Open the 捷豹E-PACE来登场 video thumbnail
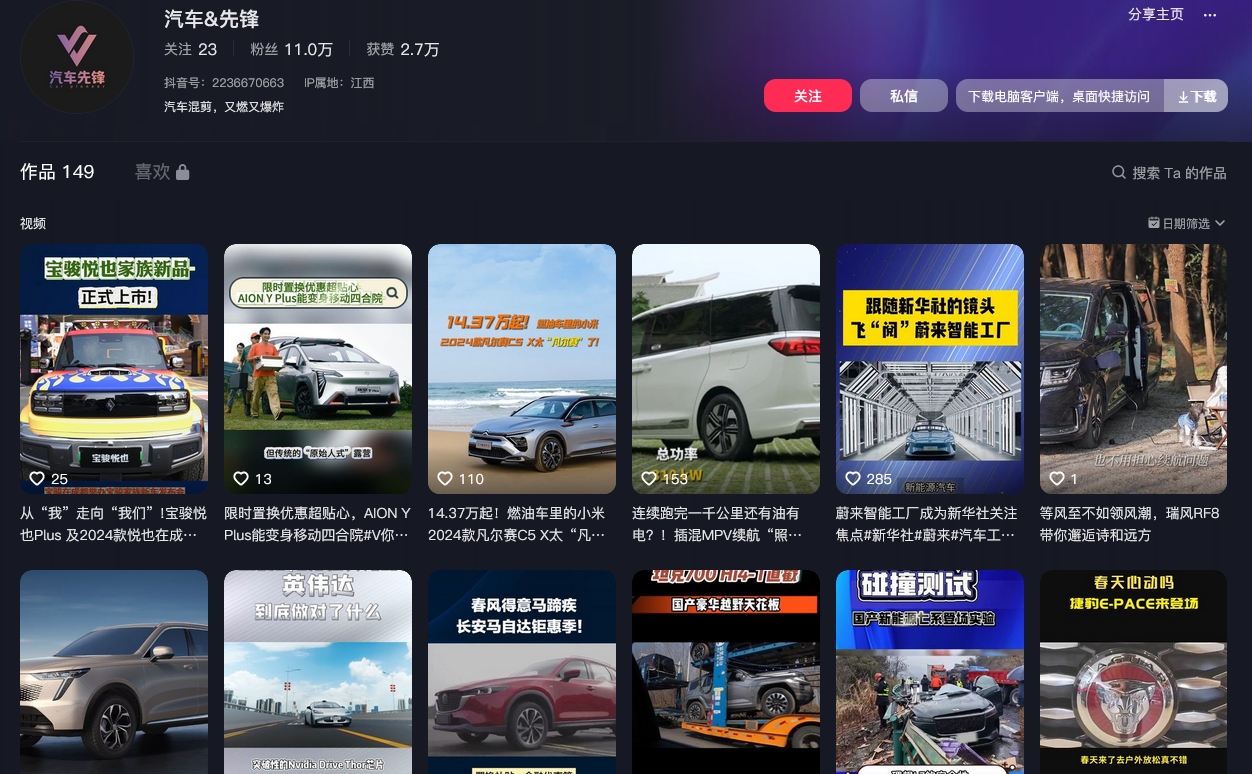Viewport: 1252px width, 774px height. coord(1134,672)
